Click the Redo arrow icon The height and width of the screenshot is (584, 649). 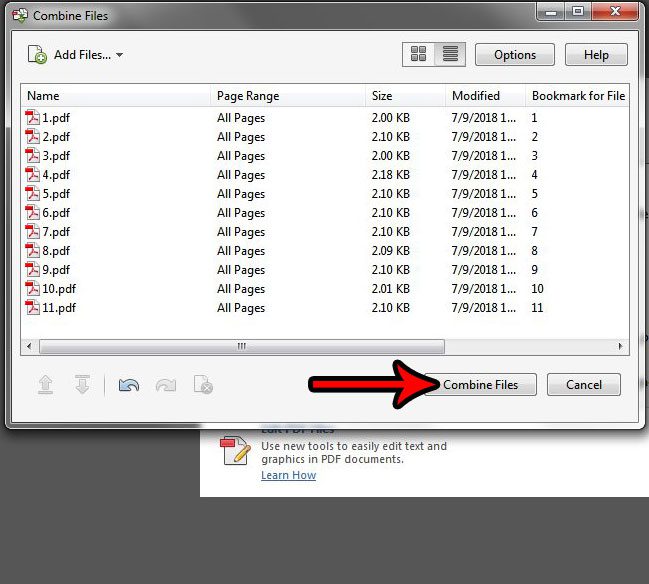[166, 385]
